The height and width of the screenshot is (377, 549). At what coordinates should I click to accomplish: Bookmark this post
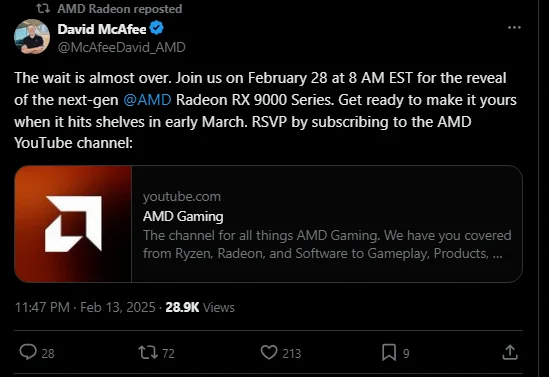click(x=389, y=352)
